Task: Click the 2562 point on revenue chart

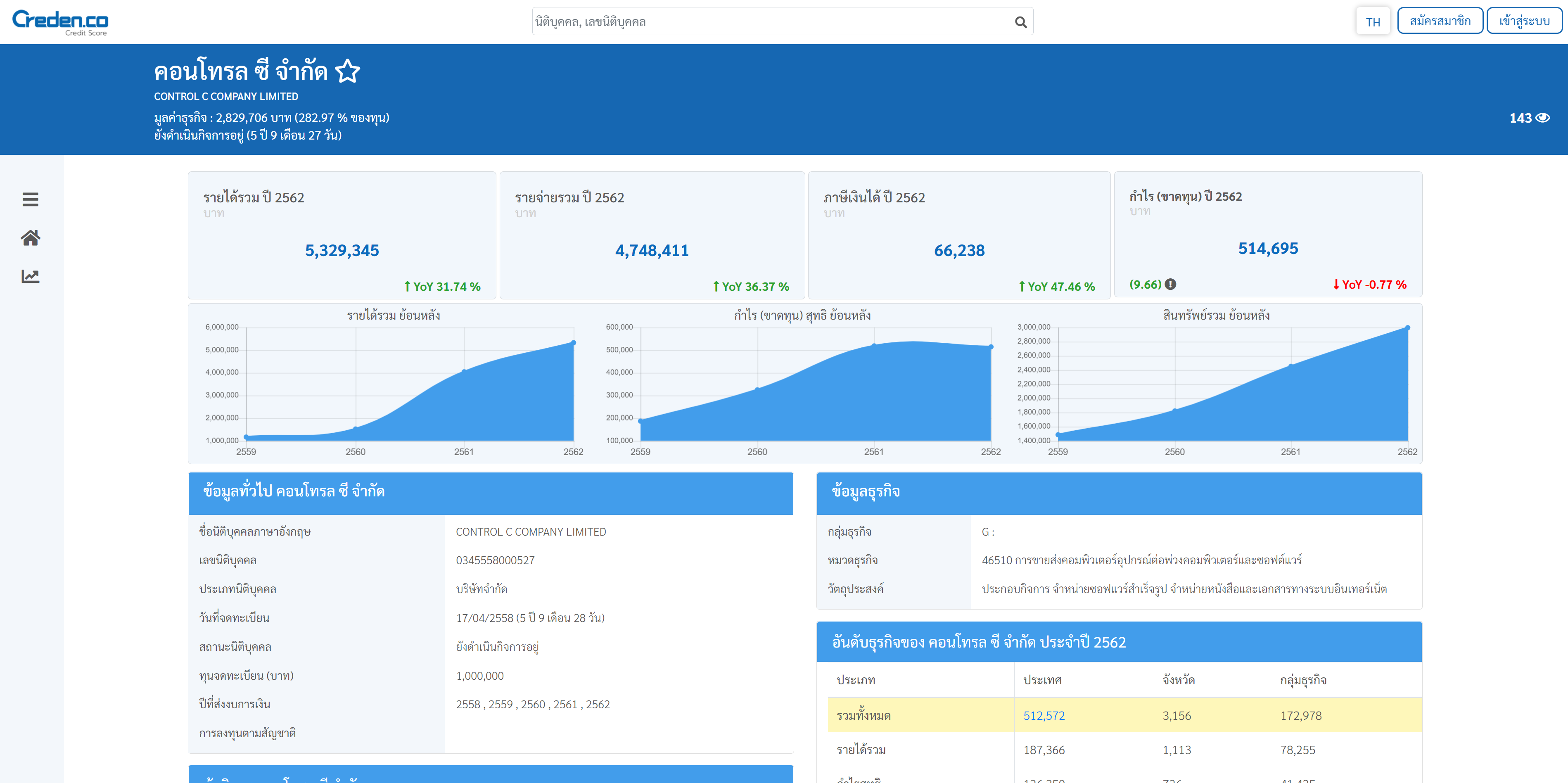Action: [x=573, y=343]
